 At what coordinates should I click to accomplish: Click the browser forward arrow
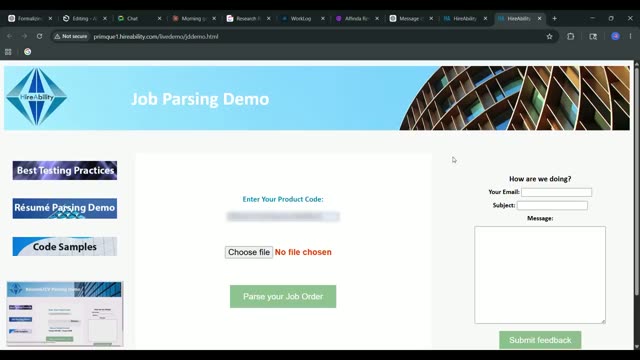24,36
